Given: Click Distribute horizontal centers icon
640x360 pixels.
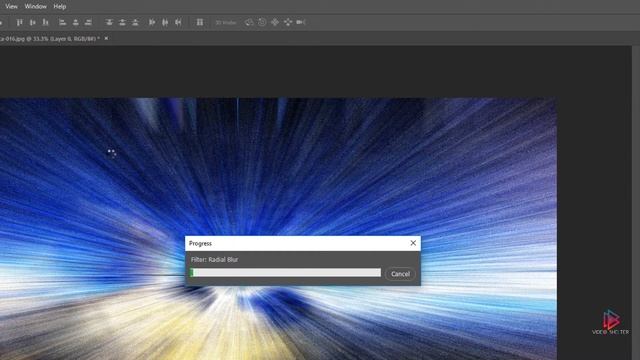Looking at the screenshot, I should [165, 22].
